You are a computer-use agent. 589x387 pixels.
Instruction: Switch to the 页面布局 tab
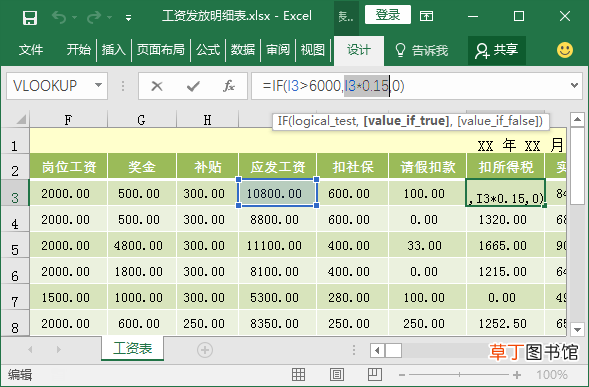coord(161,50)
